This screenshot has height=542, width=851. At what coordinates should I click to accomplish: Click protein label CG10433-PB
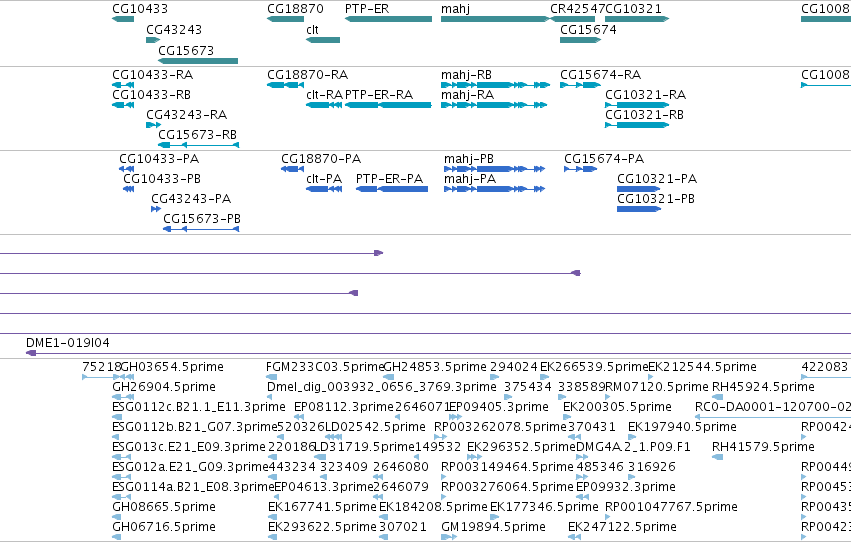coord(162,179)
